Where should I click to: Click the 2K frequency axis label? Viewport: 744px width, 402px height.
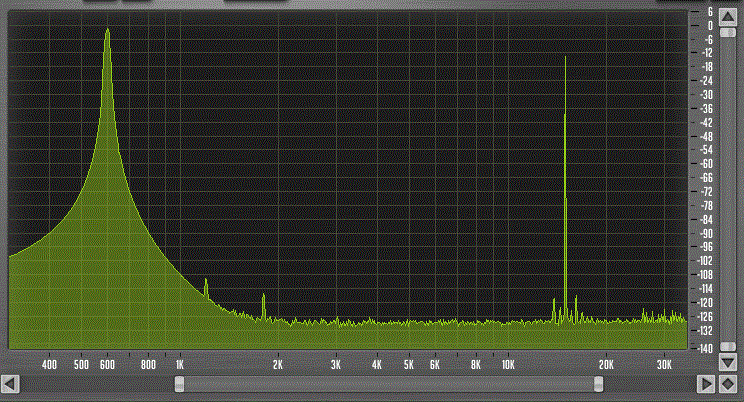[x=278, y=365]
